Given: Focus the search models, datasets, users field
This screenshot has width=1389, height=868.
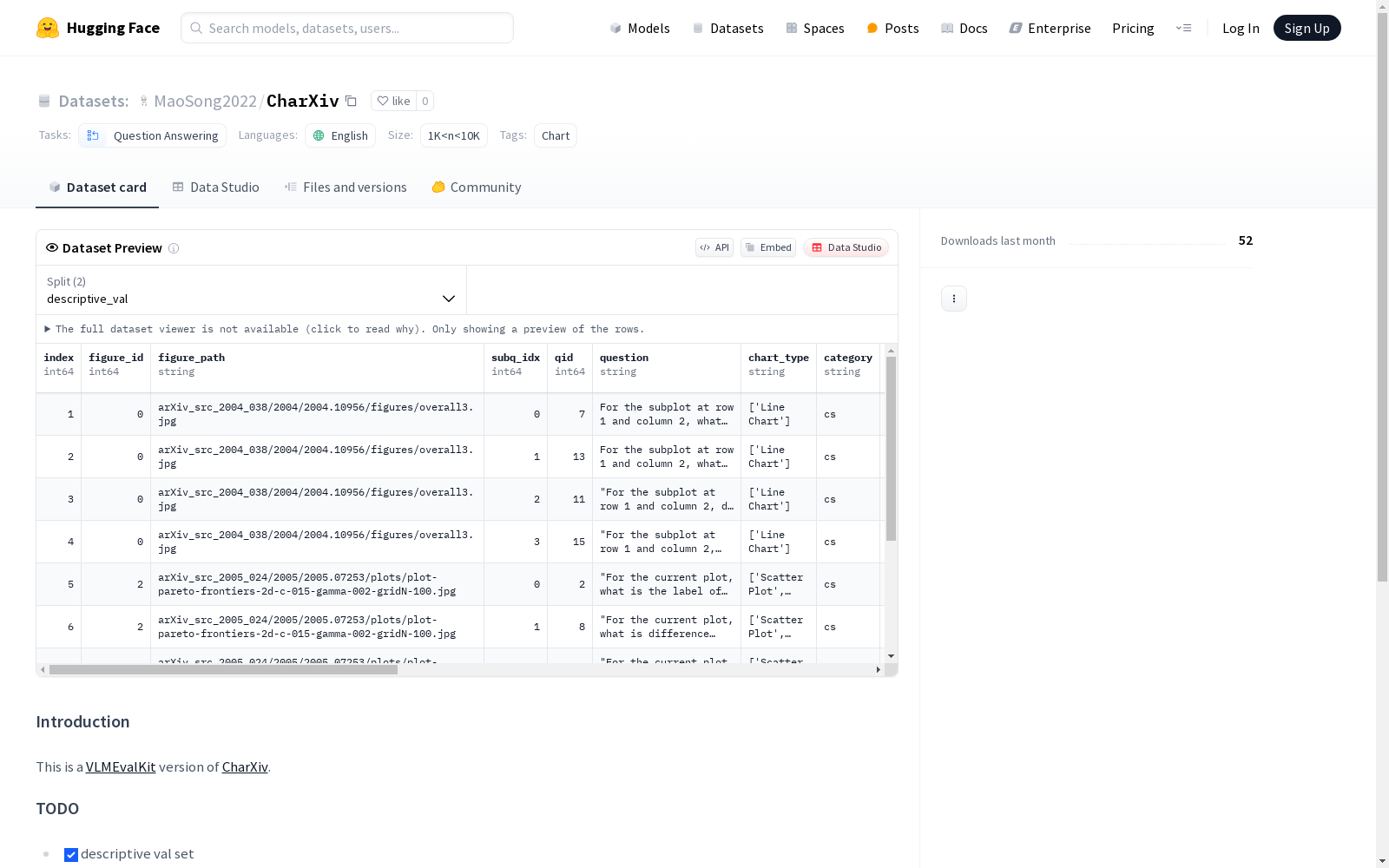Looking at the screenshot, I should [x=347, y=28].
